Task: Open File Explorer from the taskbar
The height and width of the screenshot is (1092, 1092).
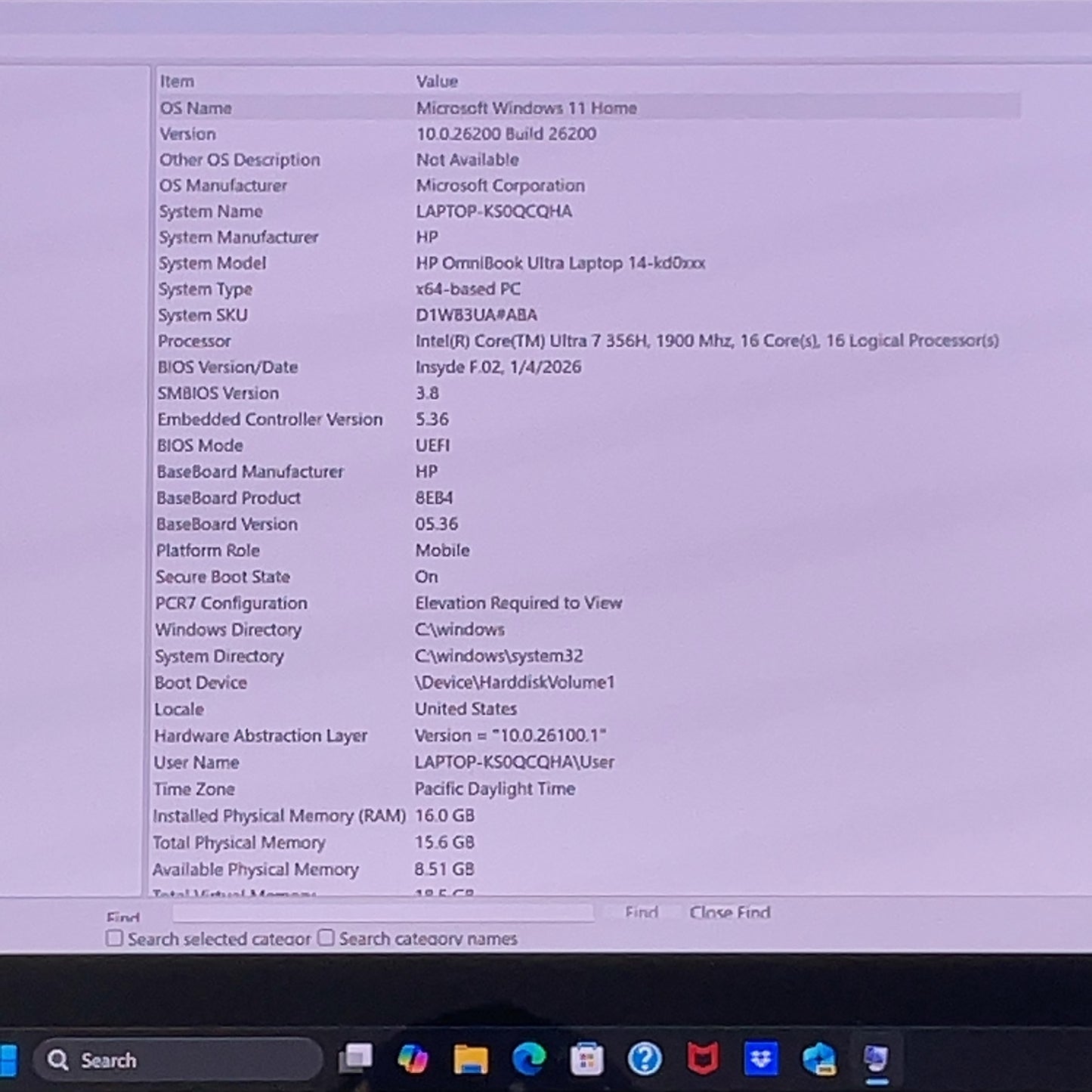Action: [x=470, y=1059]
